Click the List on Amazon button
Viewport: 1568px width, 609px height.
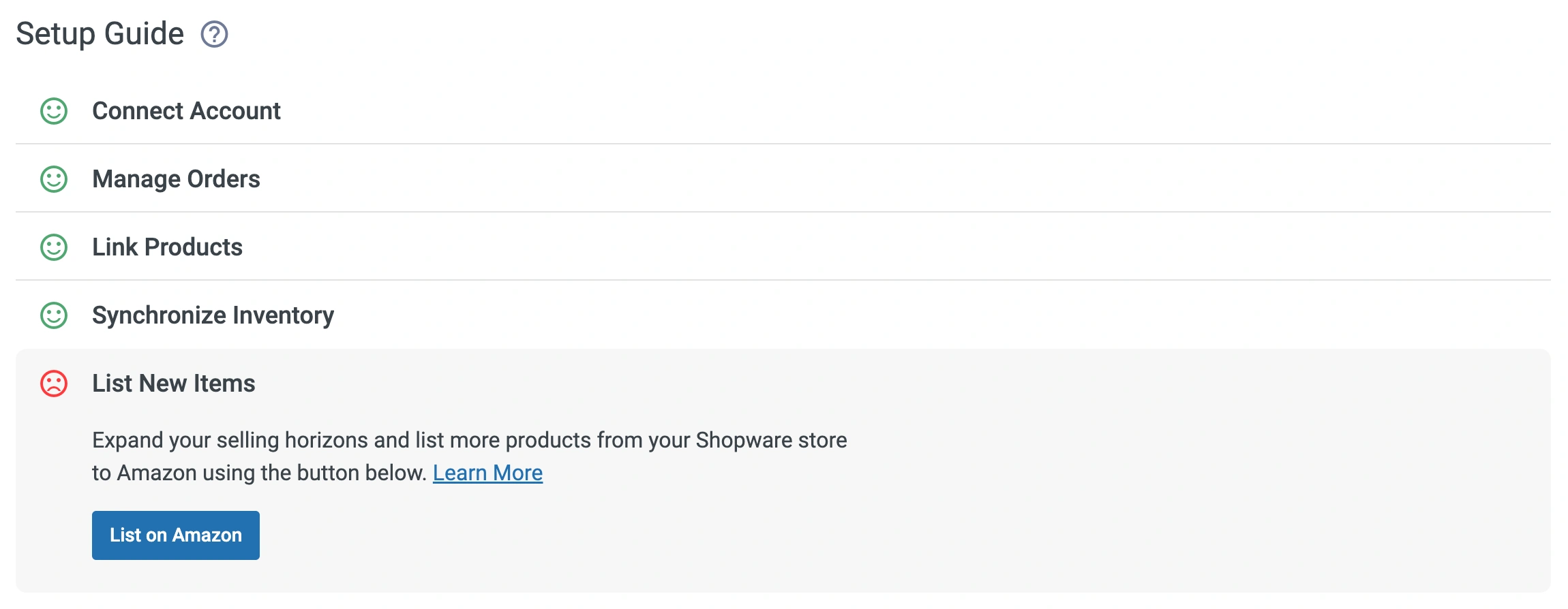click(x=175, y=535)
